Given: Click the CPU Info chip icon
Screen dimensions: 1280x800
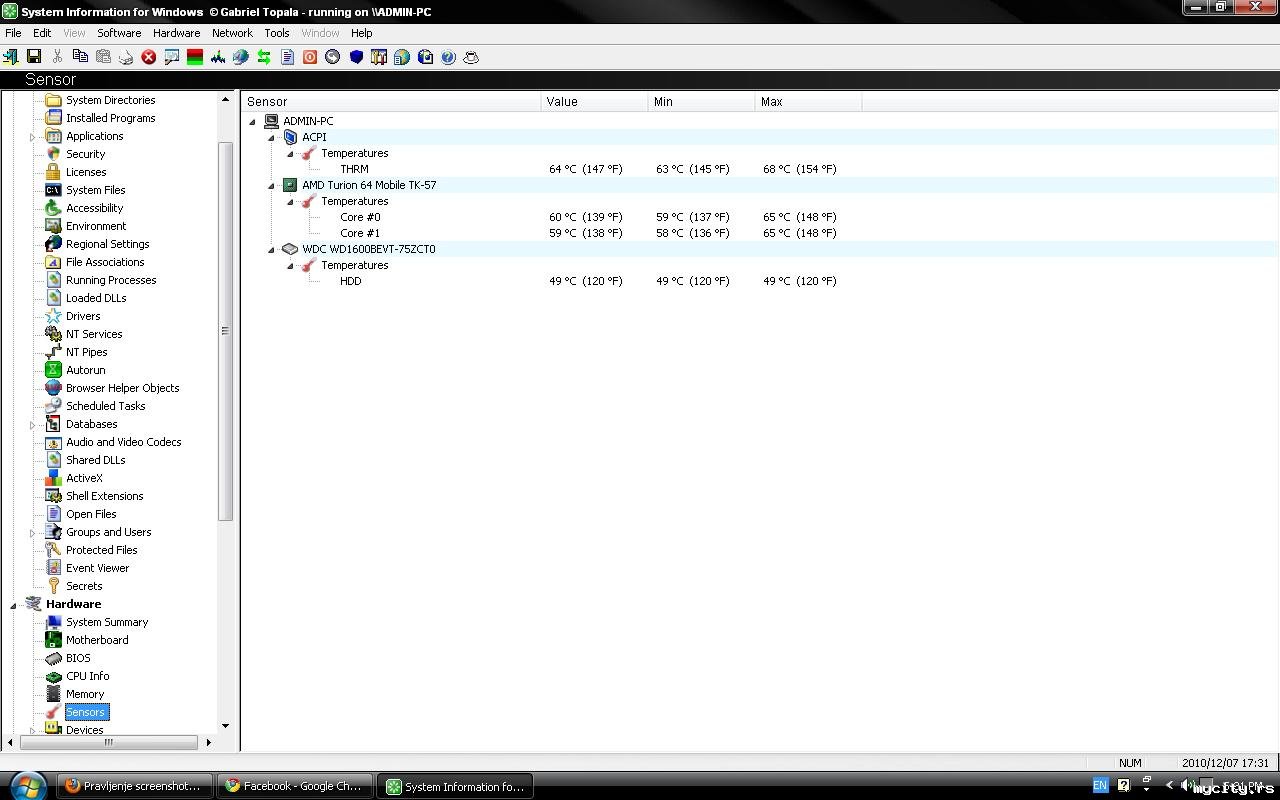Looking at the screenshot, I should point(54,676).
